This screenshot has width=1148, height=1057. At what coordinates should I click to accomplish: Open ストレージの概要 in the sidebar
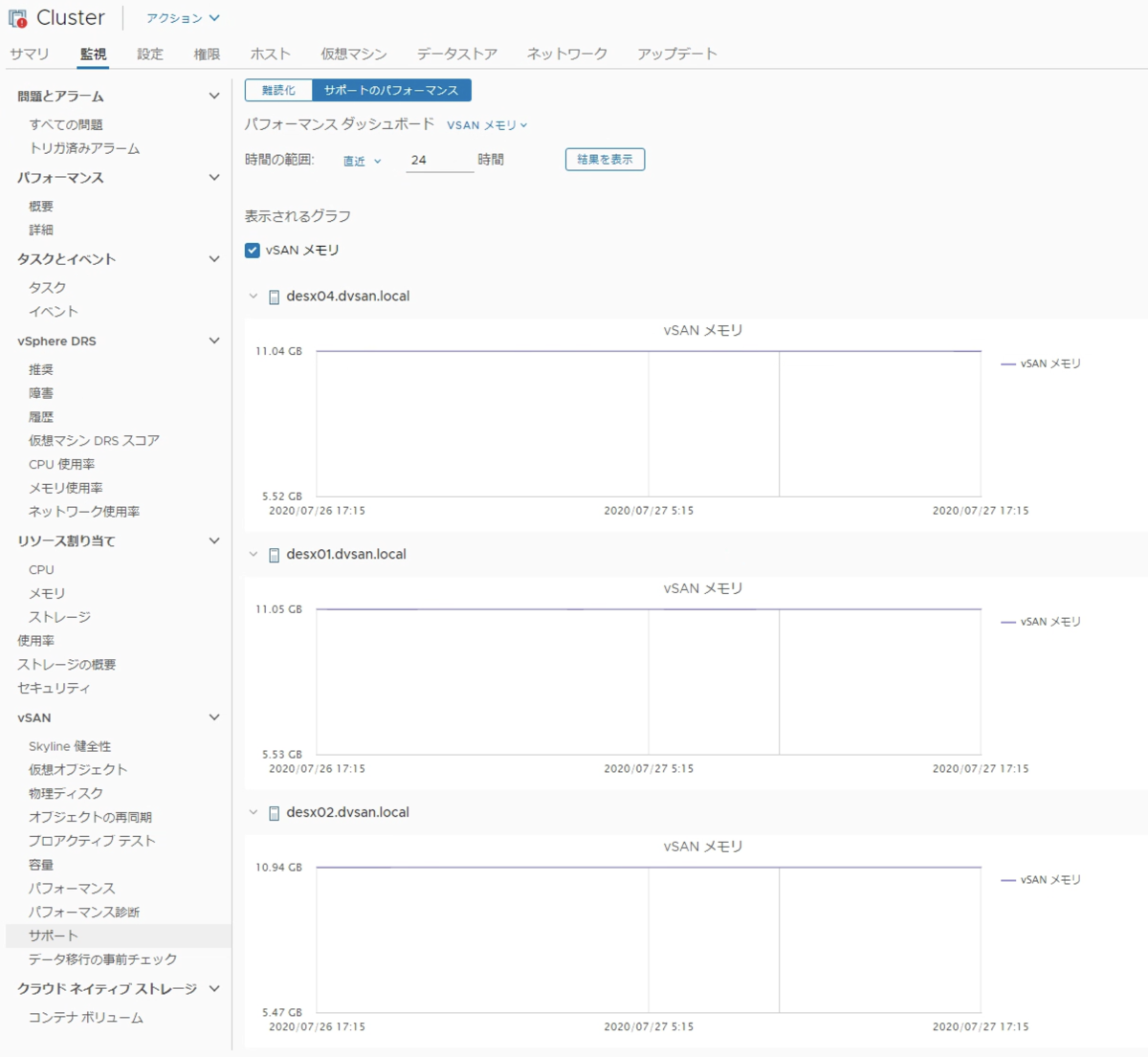67,664
